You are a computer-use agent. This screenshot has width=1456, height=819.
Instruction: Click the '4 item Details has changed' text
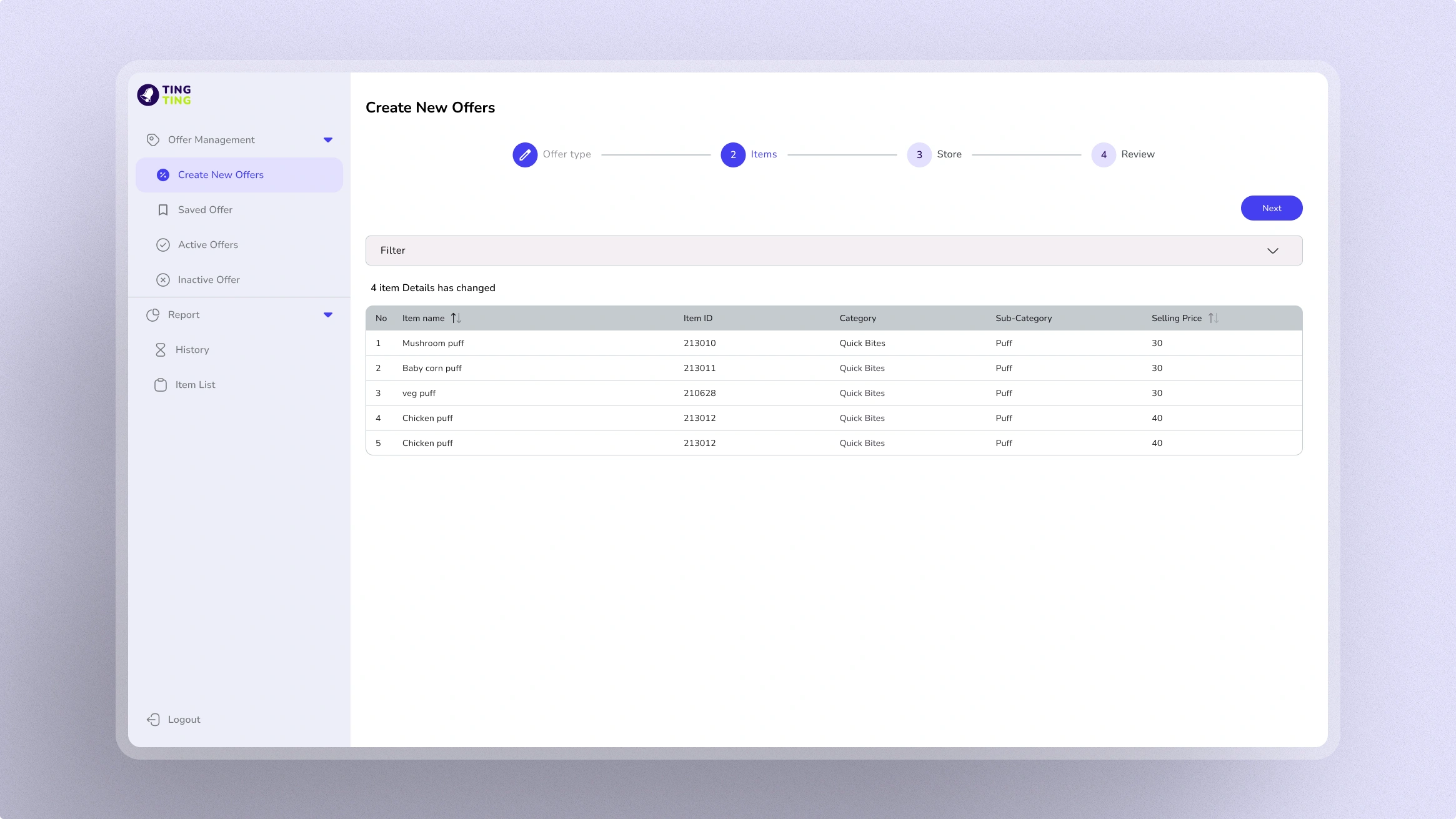(432, 288)
